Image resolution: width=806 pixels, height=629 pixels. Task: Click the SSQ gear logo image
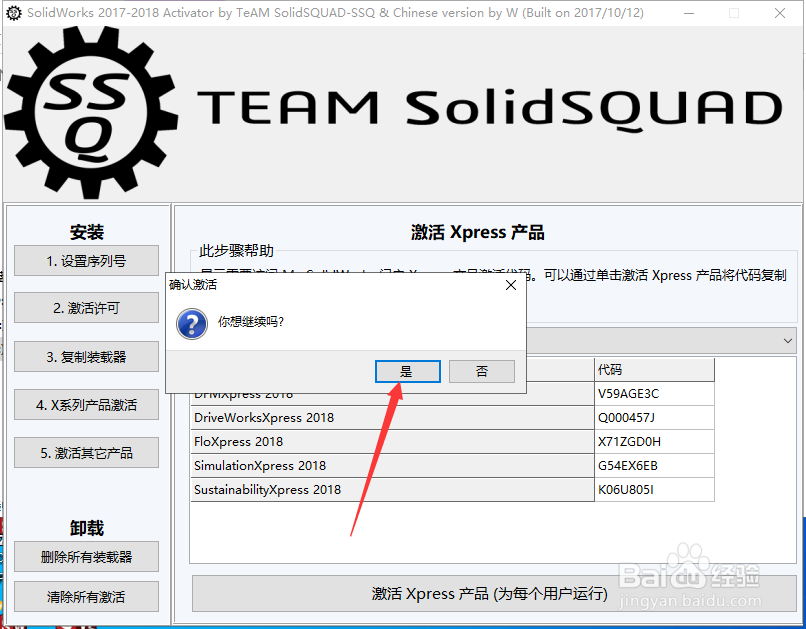click(x=91, y=113)
